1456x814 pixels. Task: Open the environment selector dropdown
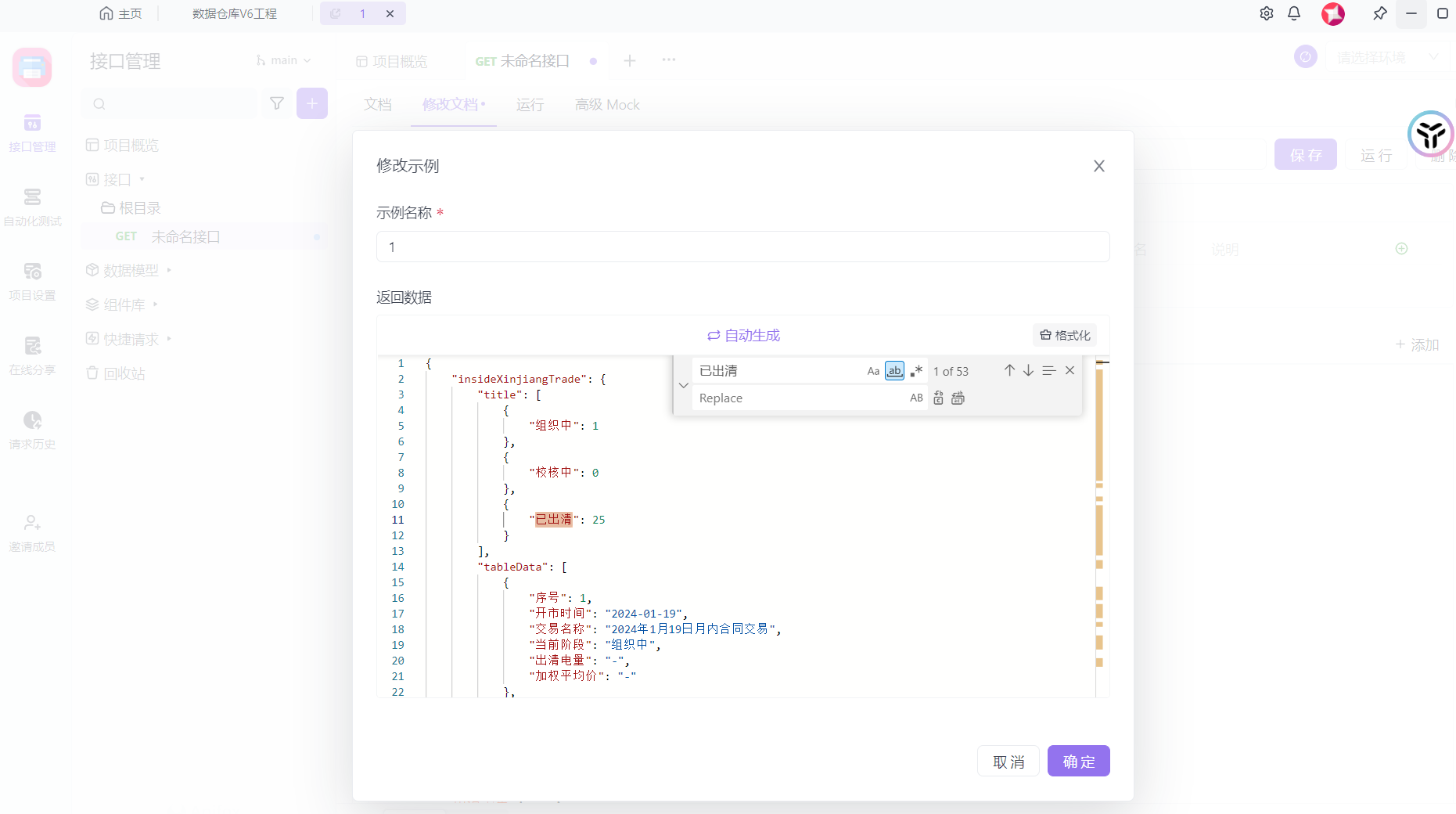[1386, 57]
